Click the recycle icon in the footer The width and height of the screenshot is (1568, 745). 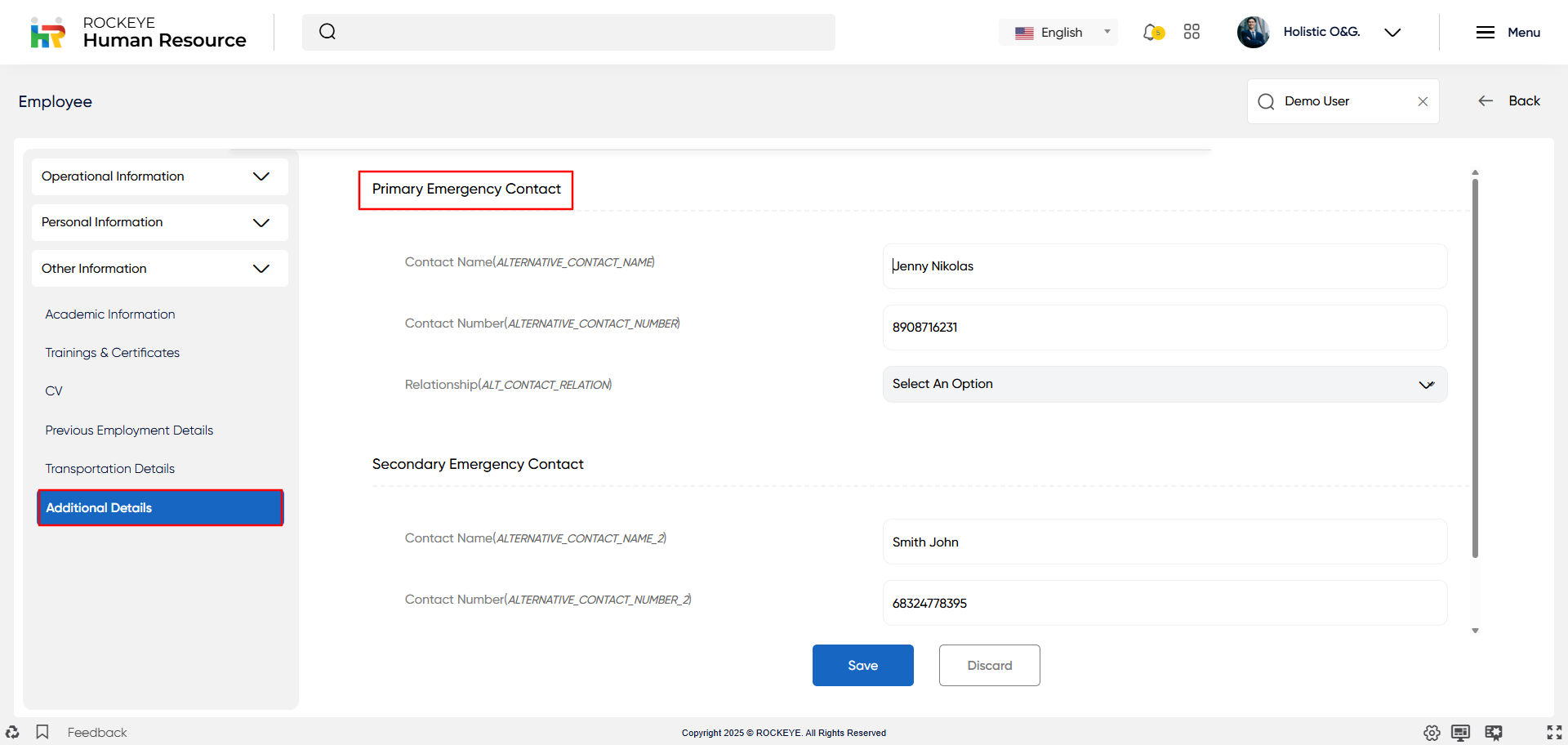point(12,732)
